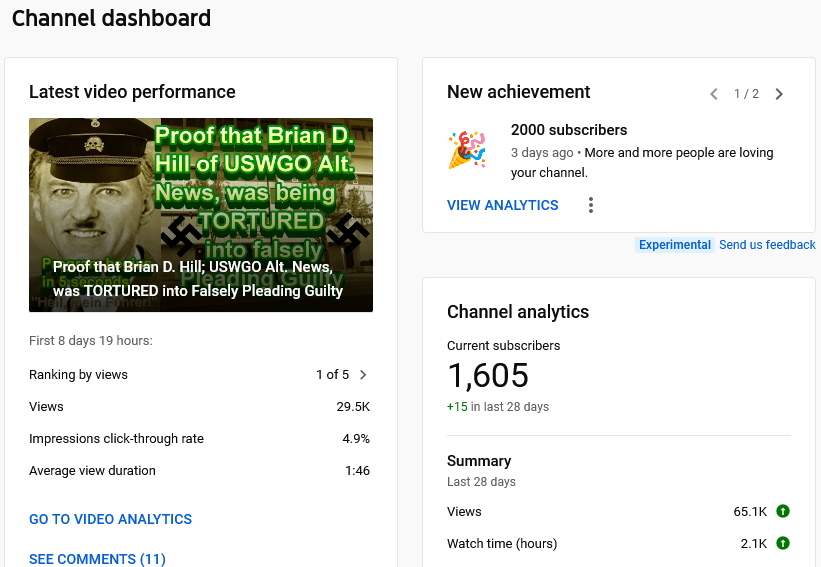Click the green up arrow beside Views 65.1K

click(x=783, y=511)
